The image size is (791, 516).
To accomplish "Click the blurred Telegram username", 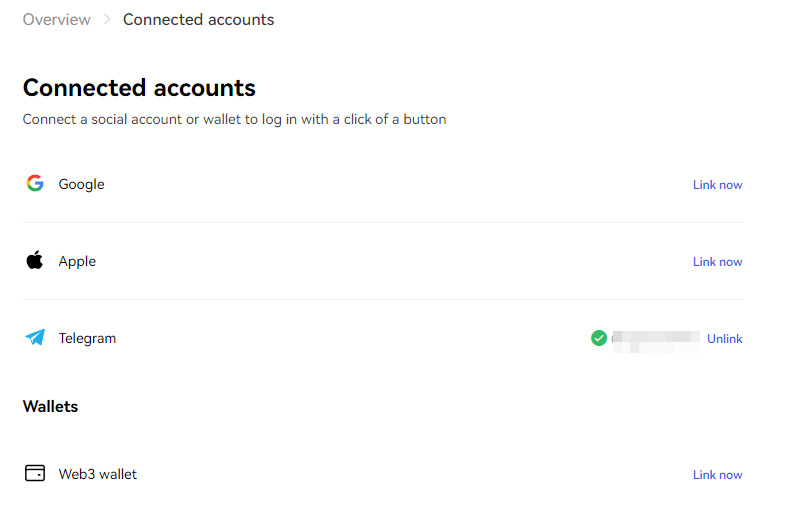I will coord(656,341).
